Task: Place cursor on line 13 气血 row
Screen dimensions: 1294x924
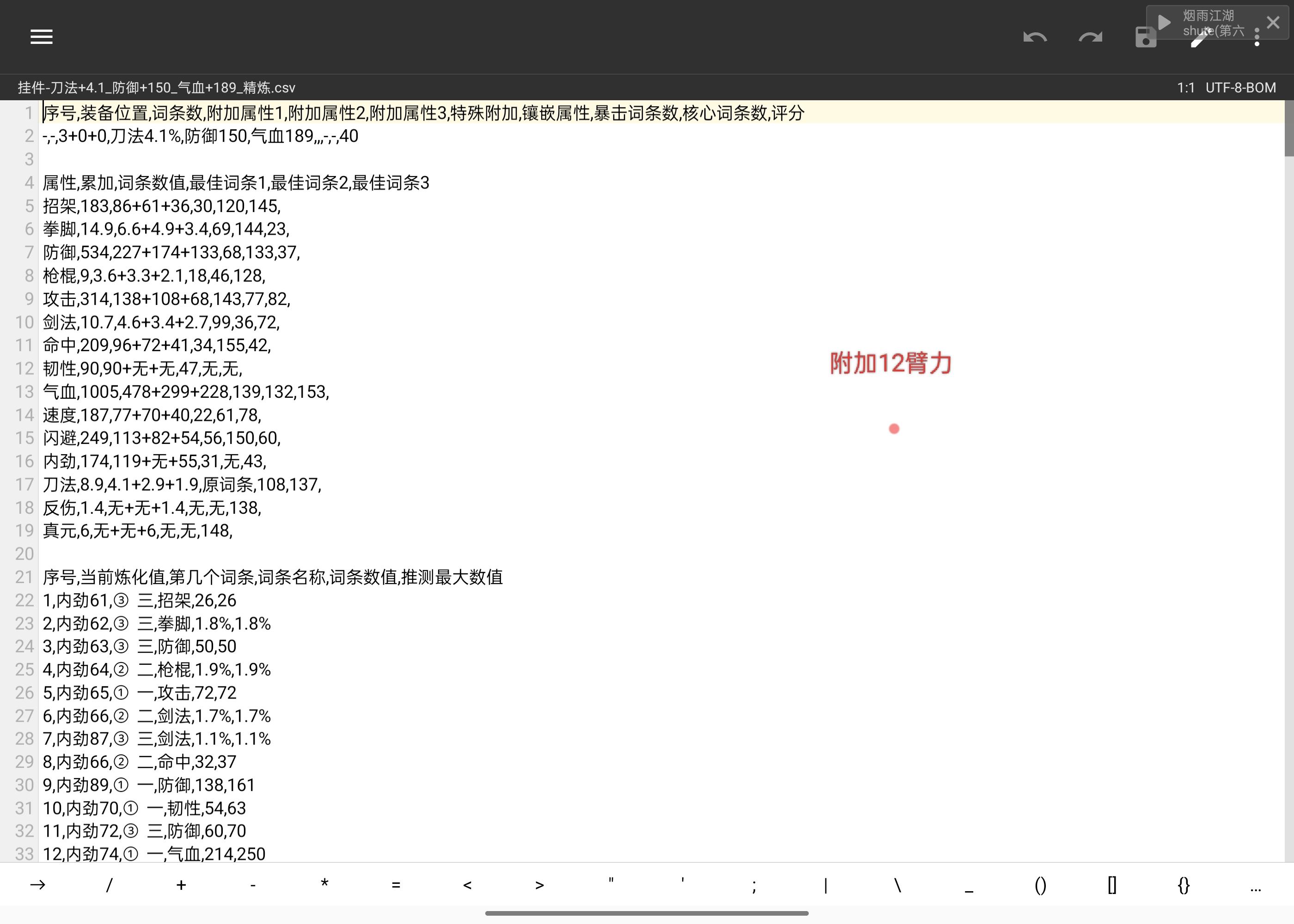Action: [185, 392]
